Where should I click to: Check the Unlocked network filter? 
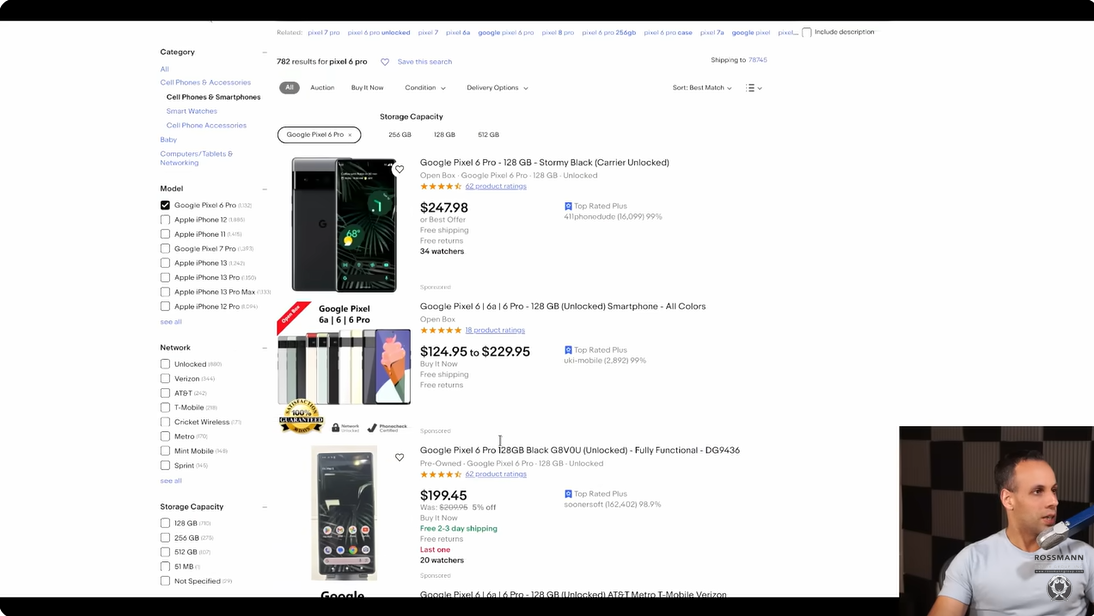[165, 364]
